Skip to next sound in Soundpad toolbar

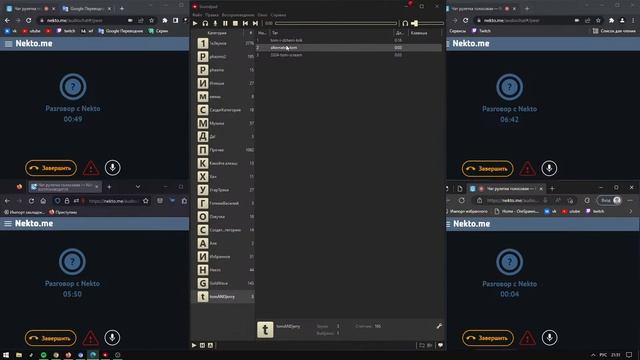pos(255,23)
